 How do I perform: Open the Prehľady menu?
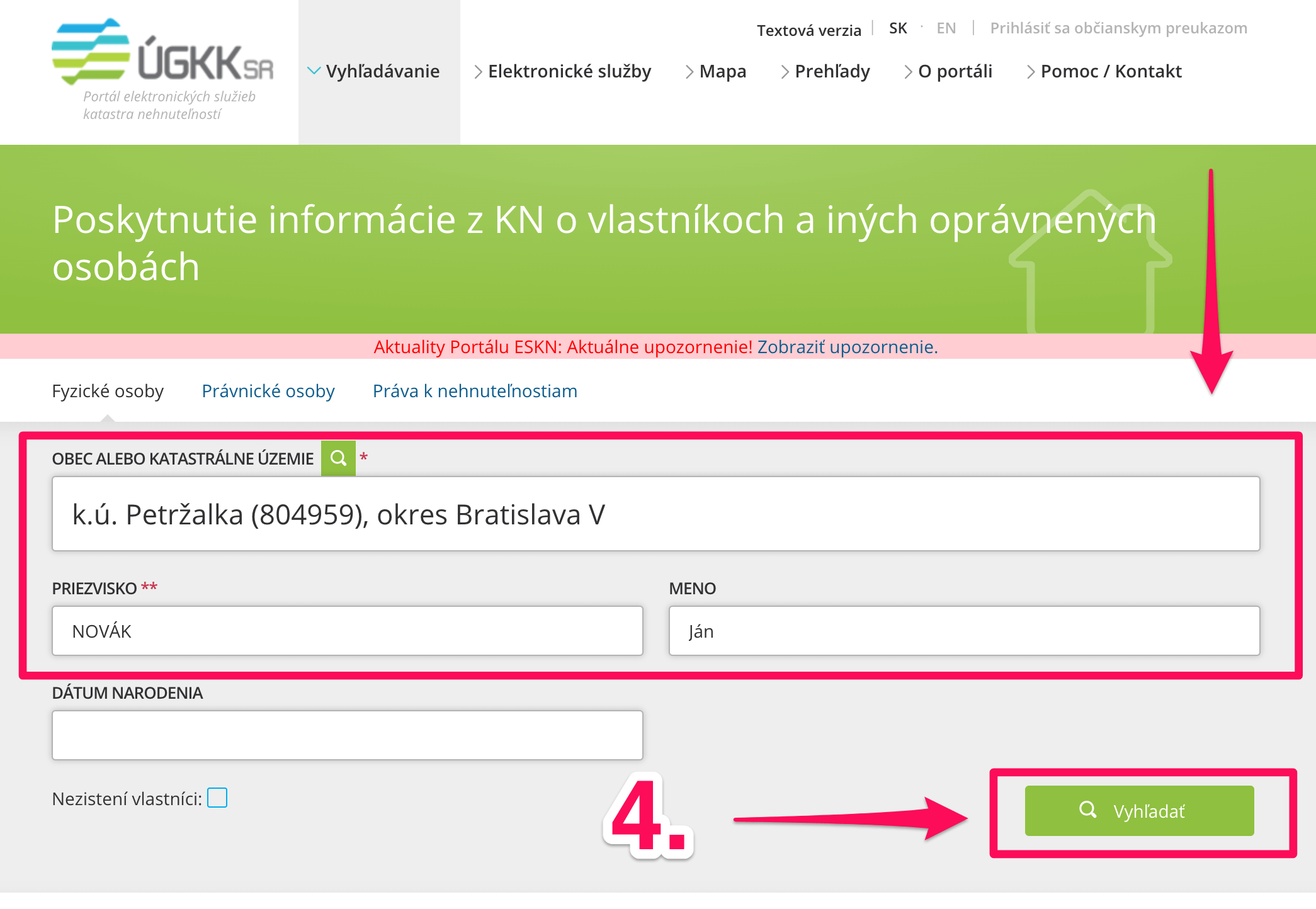[x=825, y=71]
